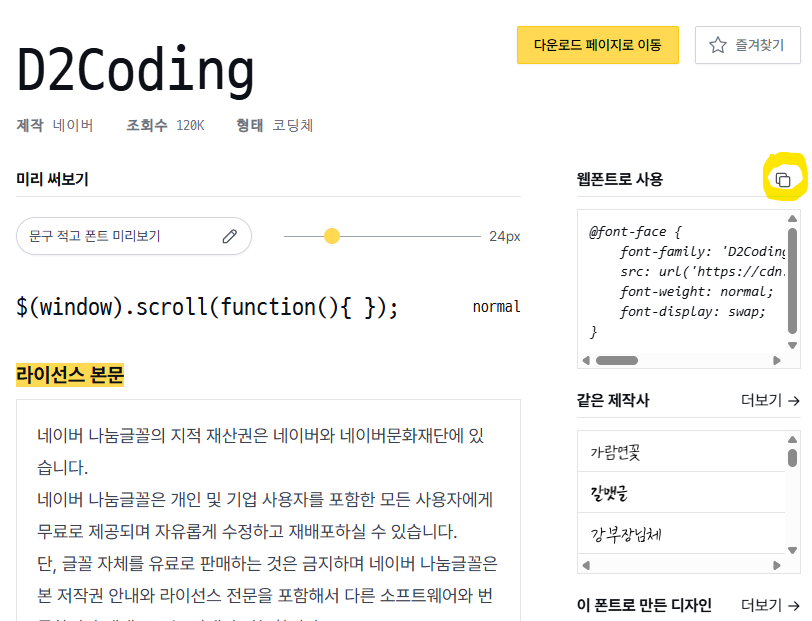Select the 강부장님체 font in the list
Image resolution: width=812 pixels, height=621 pixels.
682,533
